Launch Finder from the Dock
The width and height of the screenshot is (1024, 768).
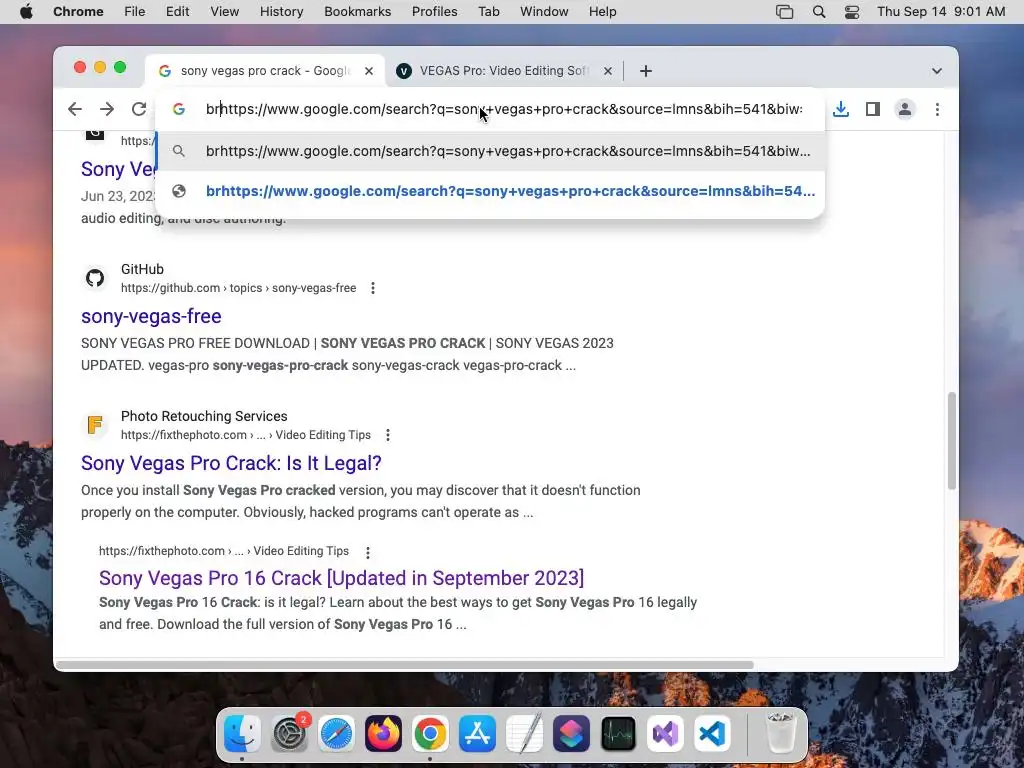coord(242,733)
